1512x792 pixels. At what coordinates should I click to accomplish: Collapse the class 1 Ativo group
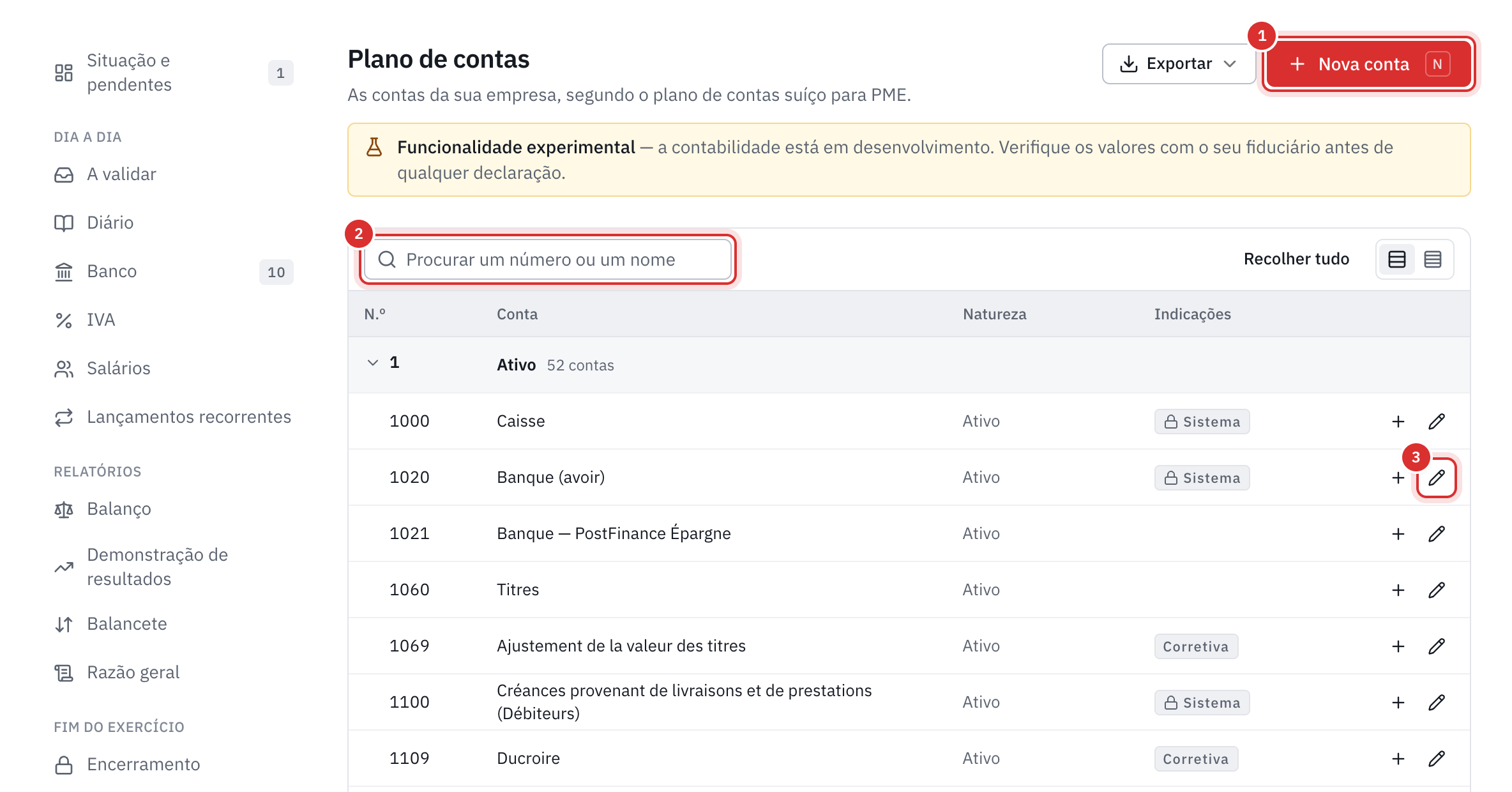(x=373, y=363)
